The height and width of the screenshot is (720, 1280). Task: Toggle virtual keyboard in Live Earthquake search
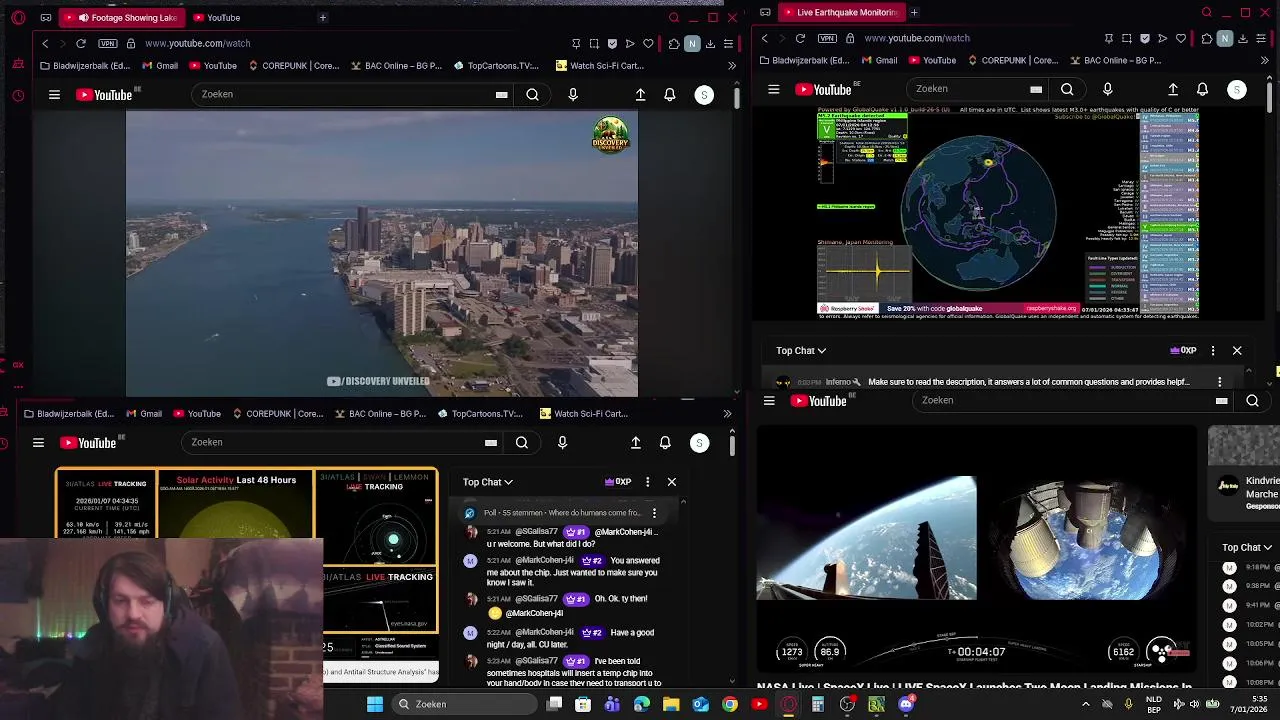tap(1036, 89)
